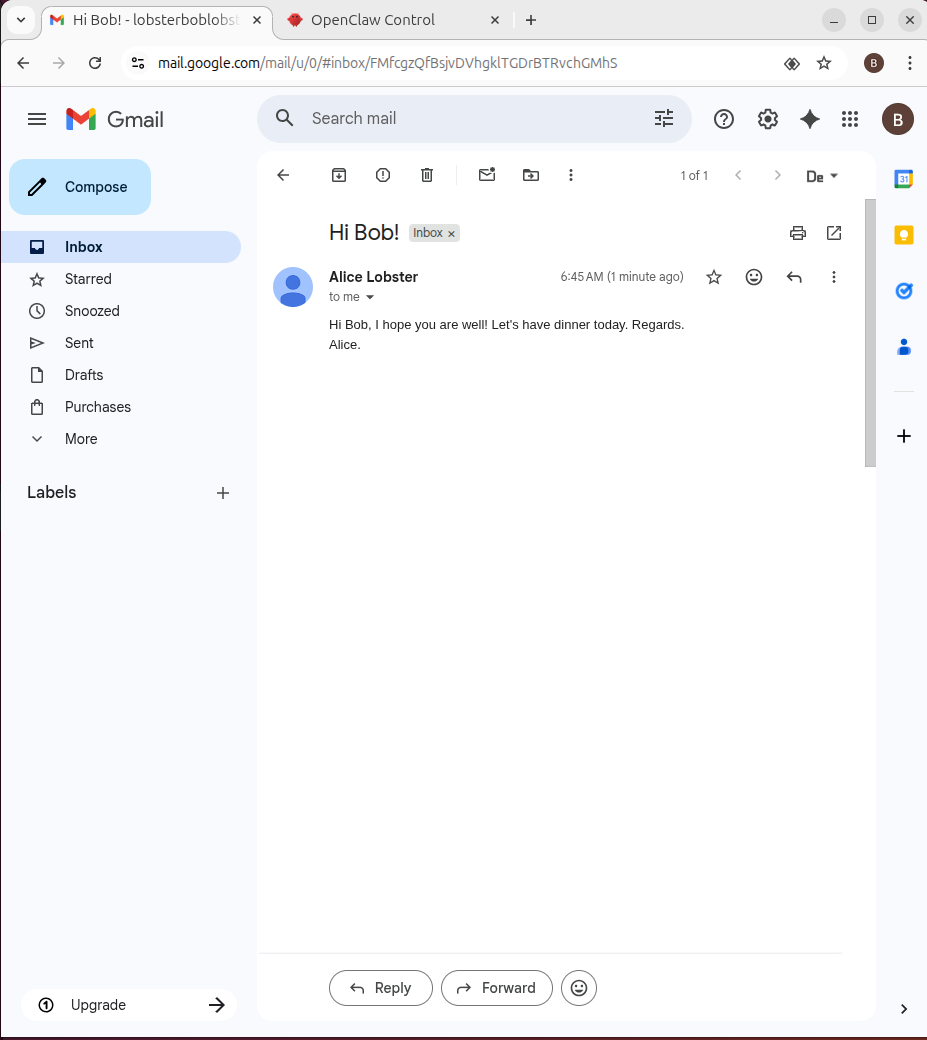Open the Sent folder
This screenshot has height=1040, width=927.
coord(79,343)
